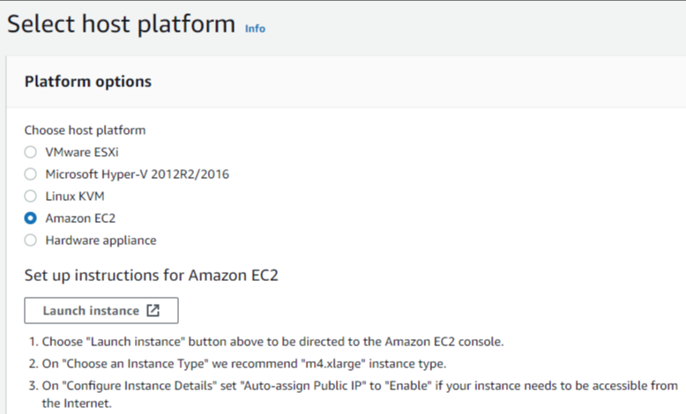Select the Amazon EC2 radio button
The width and height of the screenshot is (686, 414).
[x=31, y=218]
